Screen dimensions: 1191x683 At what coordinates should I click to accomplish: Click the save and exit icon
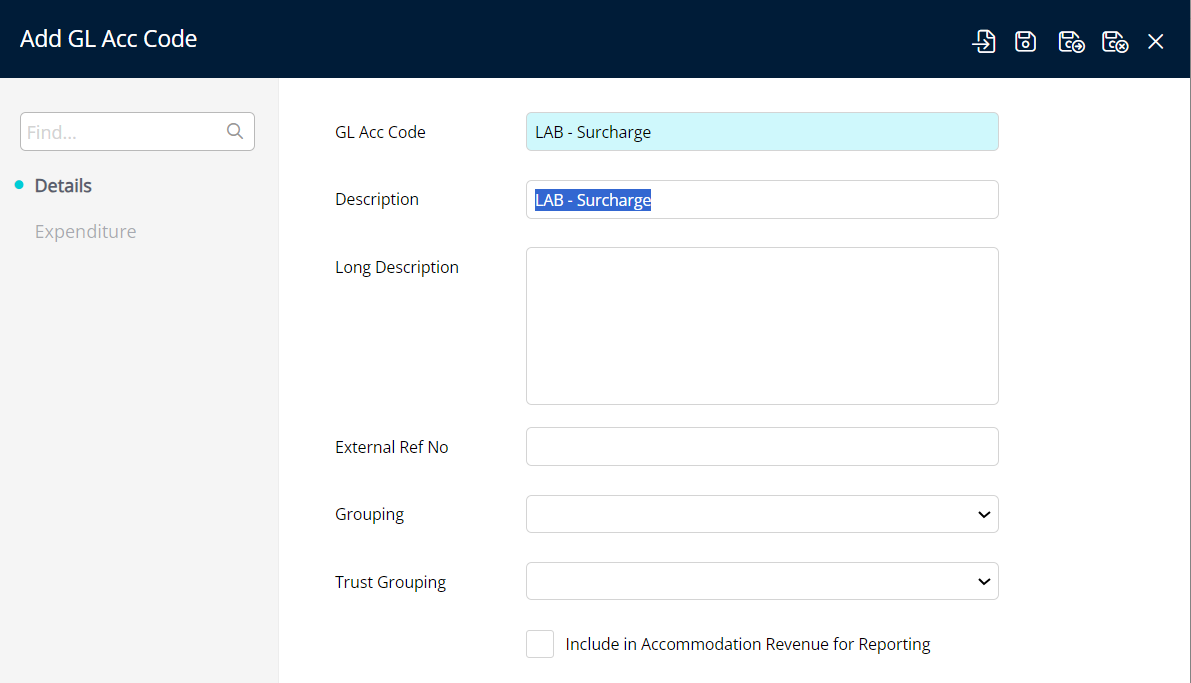pyautogui.click(x=1115, y=41)
